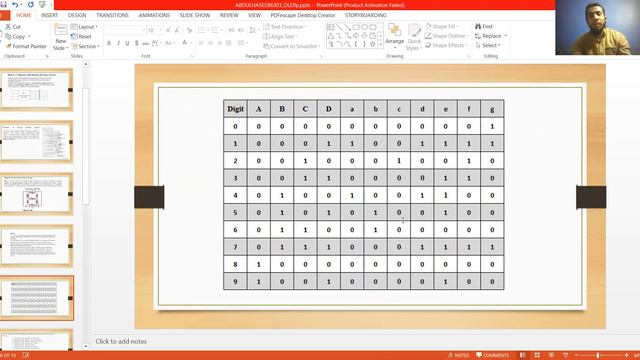Decrease font size with the smaller A
640x360 pixels.
177,30
